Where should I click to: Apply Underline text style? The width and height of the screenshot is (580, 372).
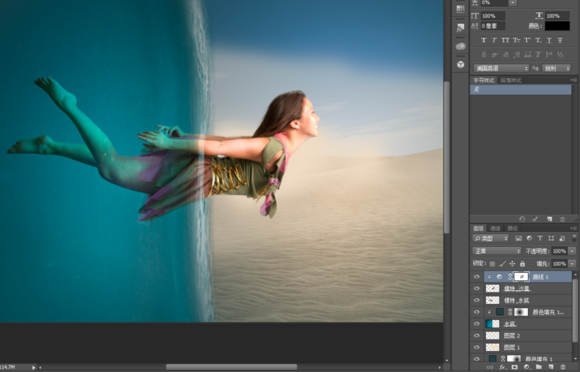[x=549, y=40]
